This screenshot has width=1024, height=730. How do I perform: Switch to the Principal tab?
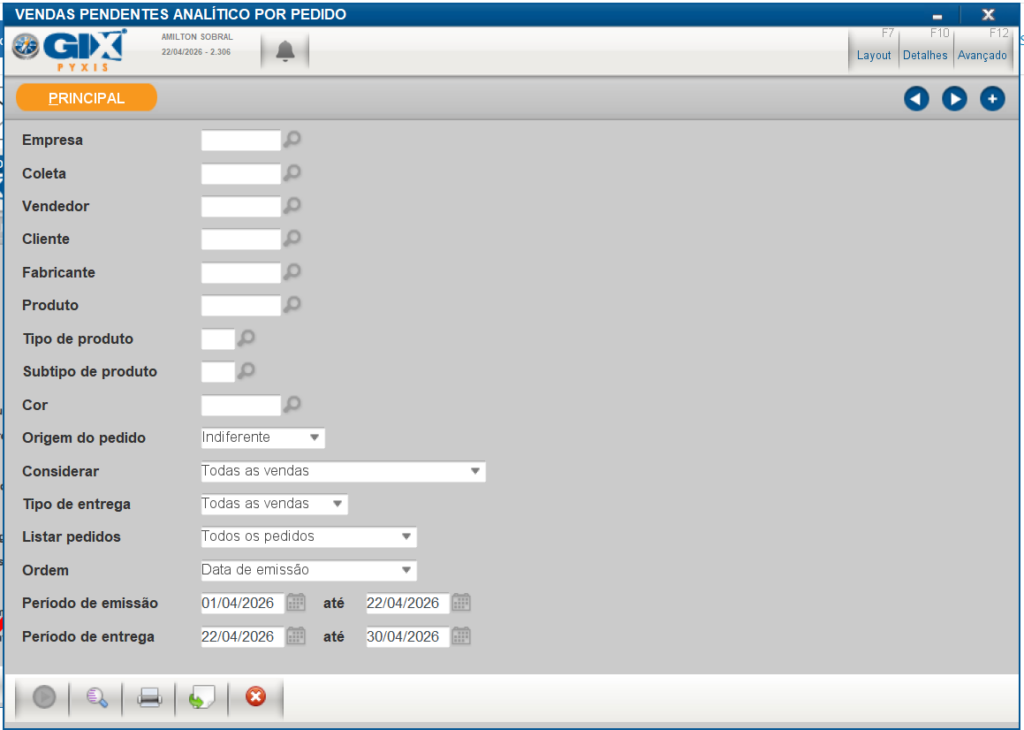pyautogui.click(x=87, y=98)
